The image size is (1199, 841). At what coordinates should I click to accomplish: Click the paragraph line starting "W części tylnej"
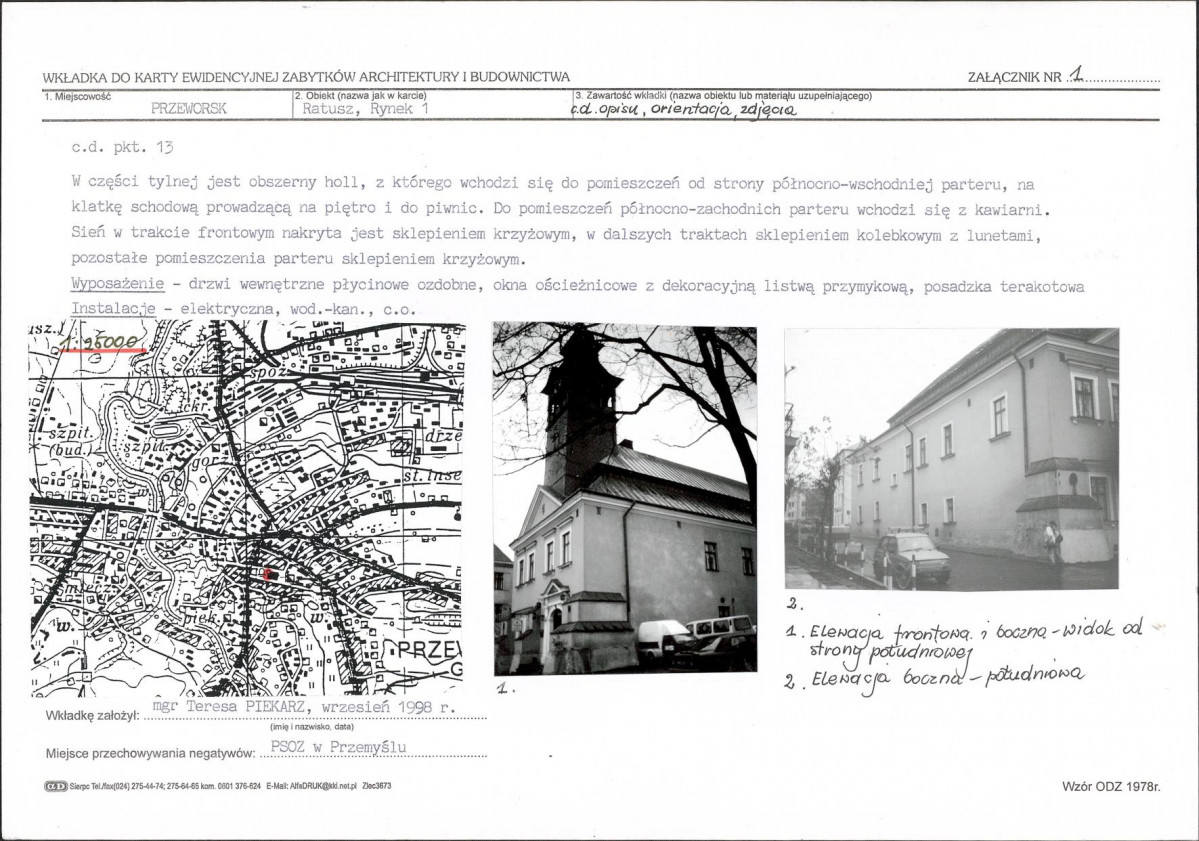pyautogui.click(x=552, y=184)
